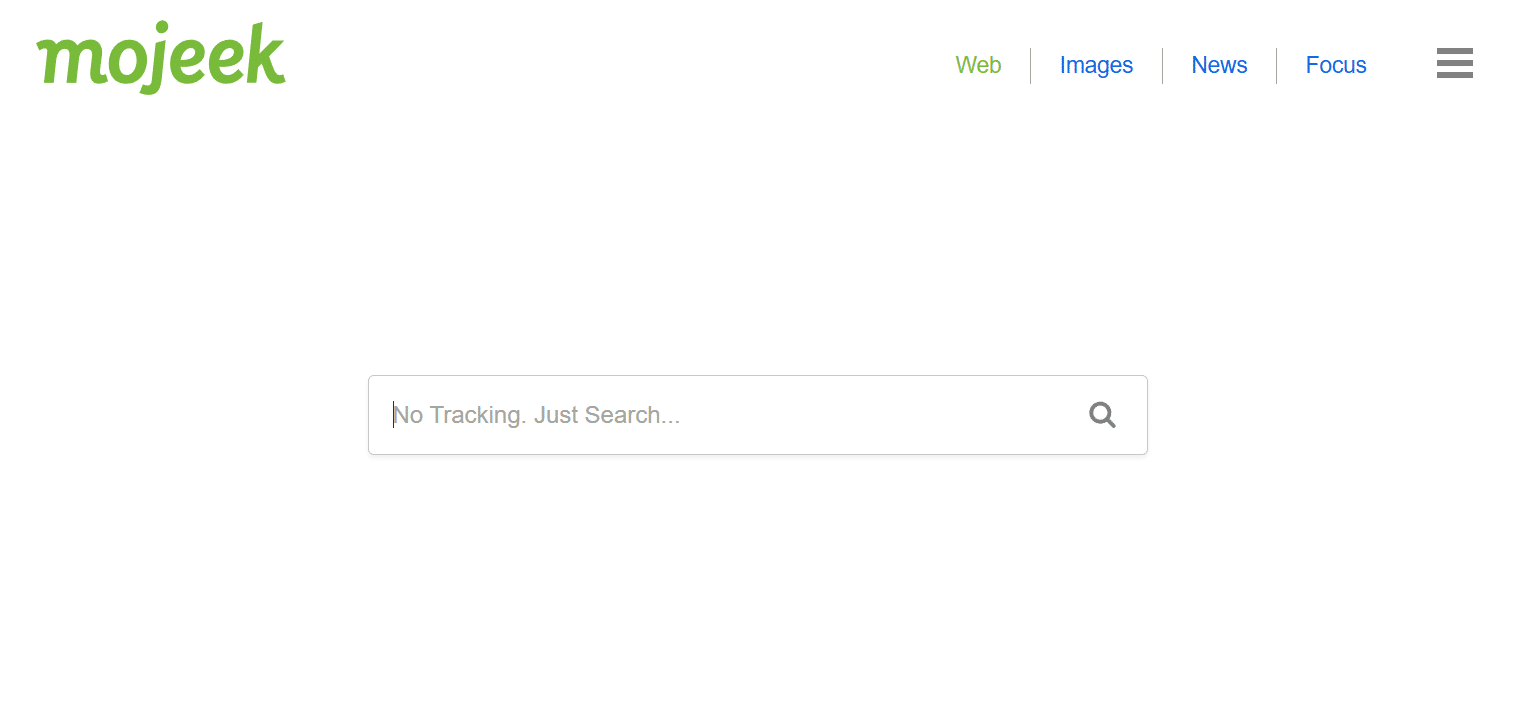Screen dimensions: 1513x712
Task: Switch to the Images search tab
Action: (1096, 65)
